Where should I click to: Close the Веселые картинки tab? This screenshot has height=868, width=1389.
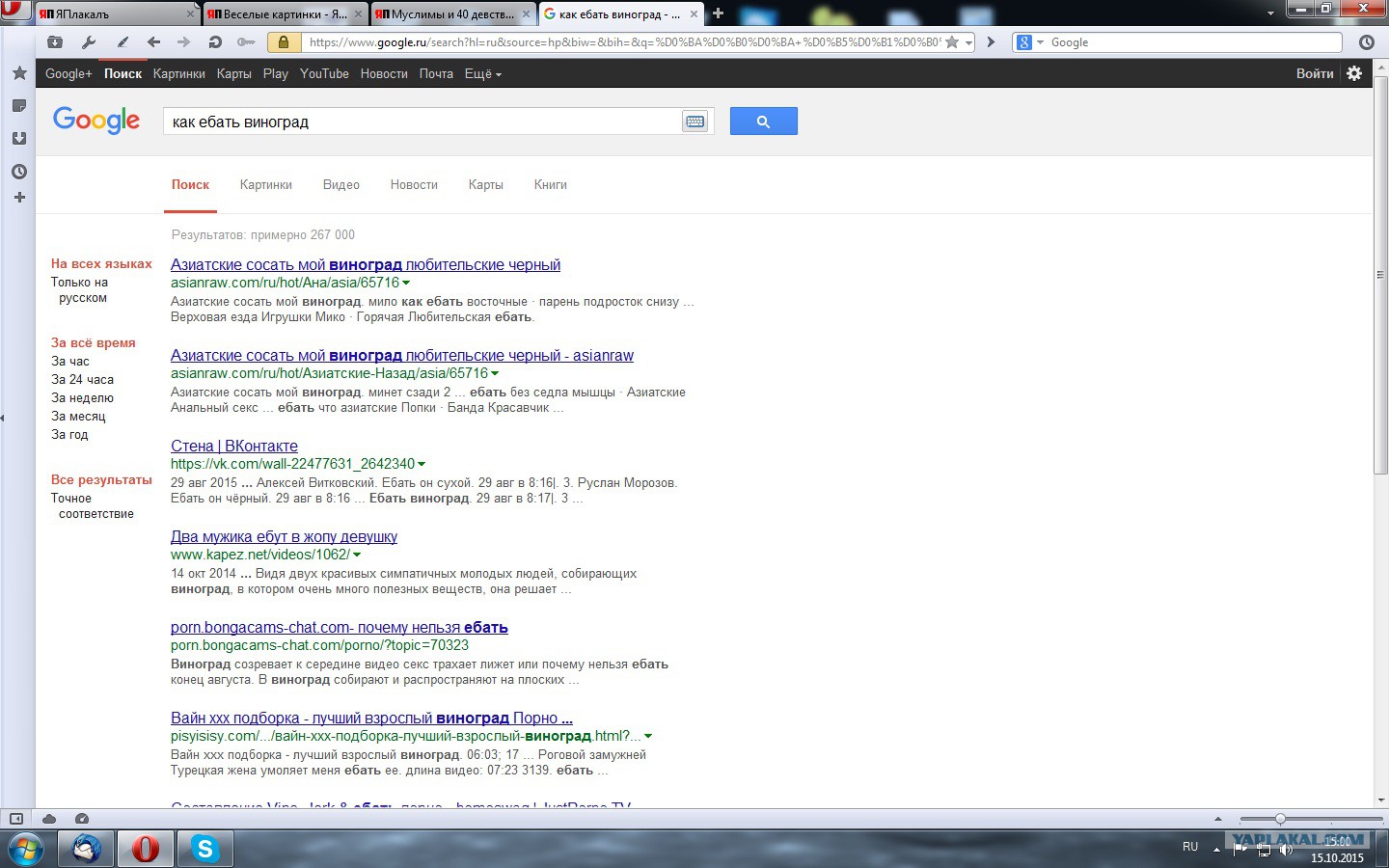(x=358, y=14)
